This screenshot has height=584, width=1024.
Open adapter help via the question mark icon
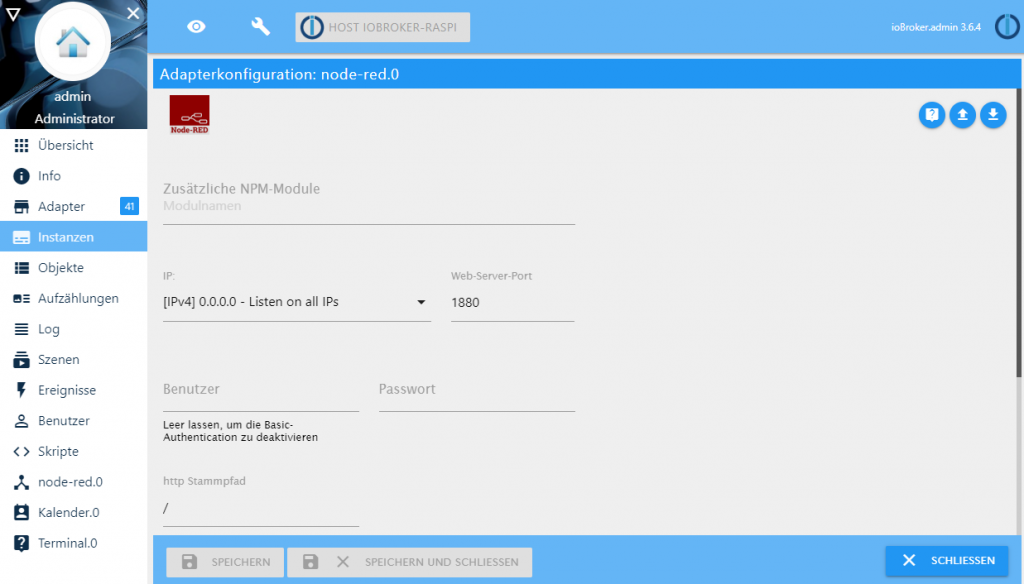point(931,115)
